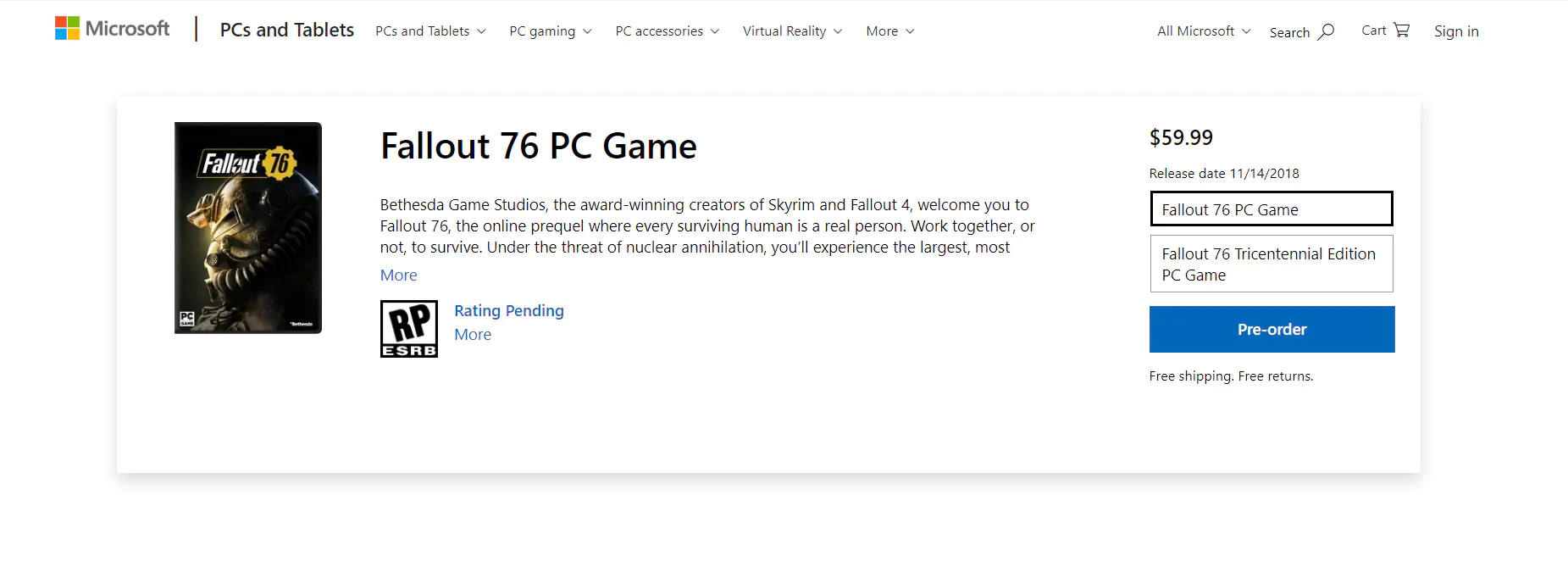Image resolution: width=1568 pixels, height=562 pixels.
Task: Expand the PCs and Tablets dropdown menu
Action: click(430, 31)
